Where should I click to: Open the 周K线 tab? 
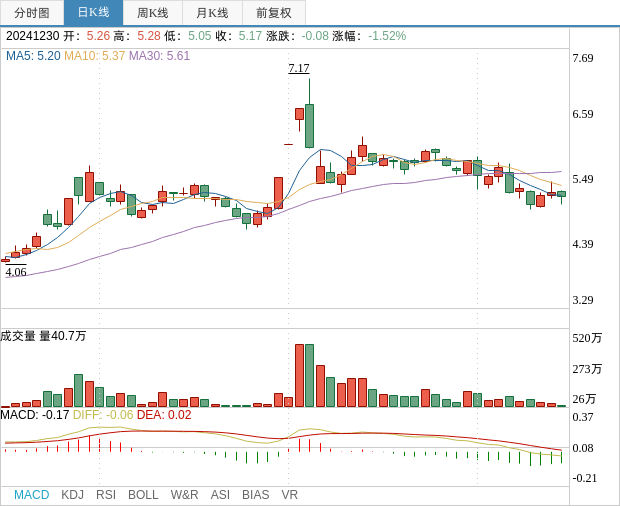pyautogui.click(x=153, y=13)
